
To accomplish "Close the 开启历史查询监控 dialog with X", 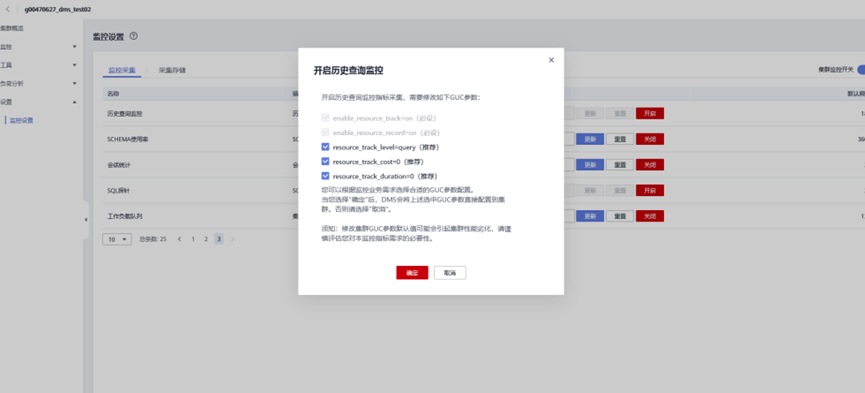I will pyautogui.click(x=551, y=60).
